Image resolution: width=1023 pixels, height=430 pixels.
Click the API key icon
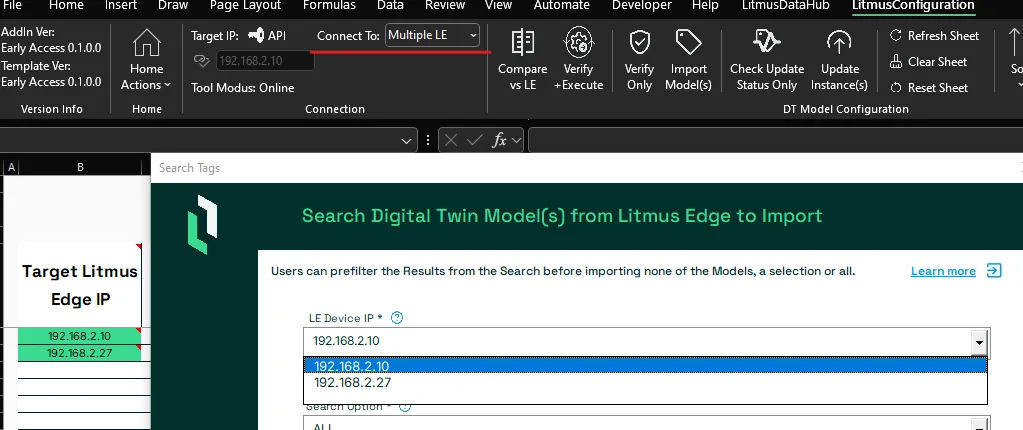click(256, 36)
